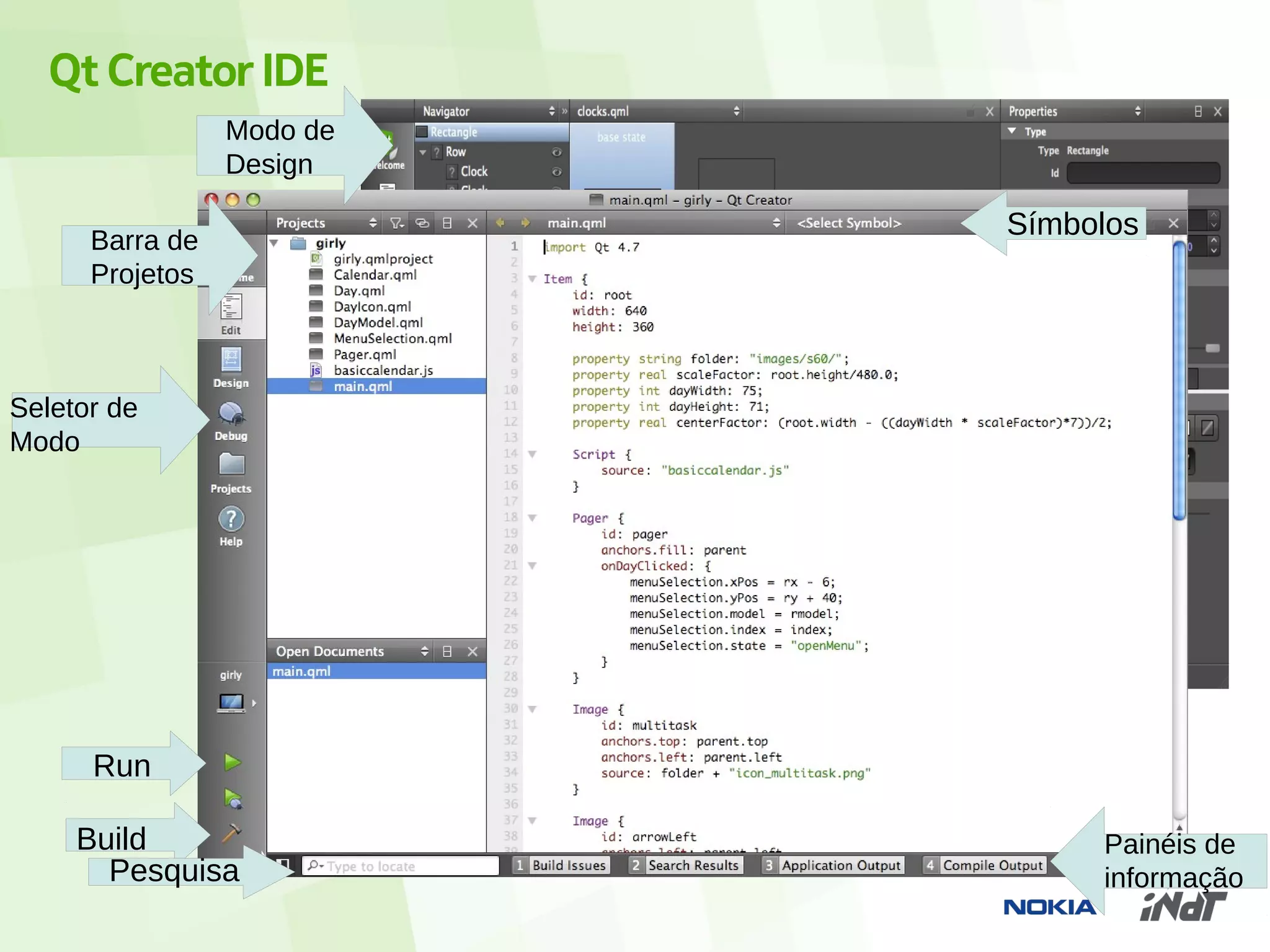
Task: Open the Open Documents pane dropdown
Action: (424, 651)
